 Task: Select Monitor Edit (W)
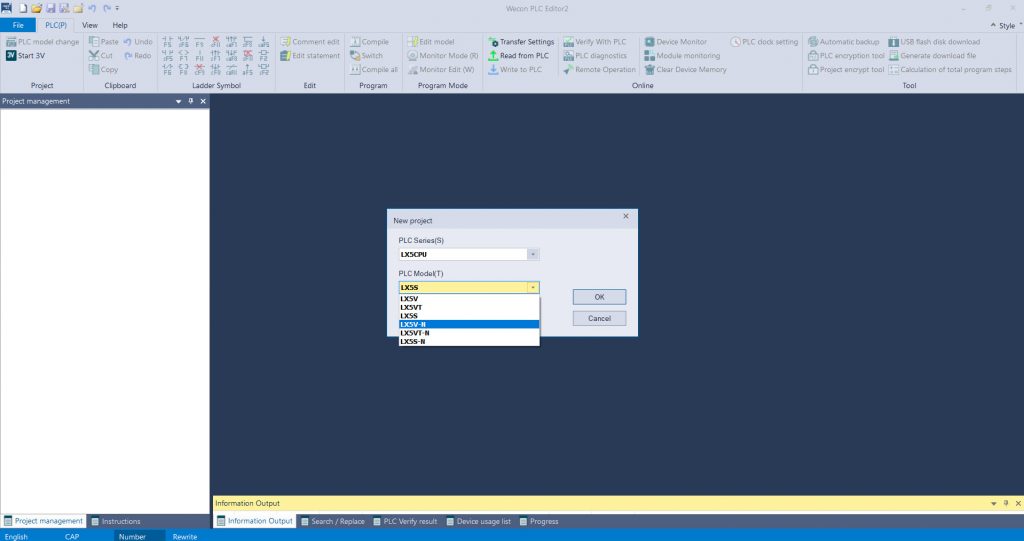point(441,69)
